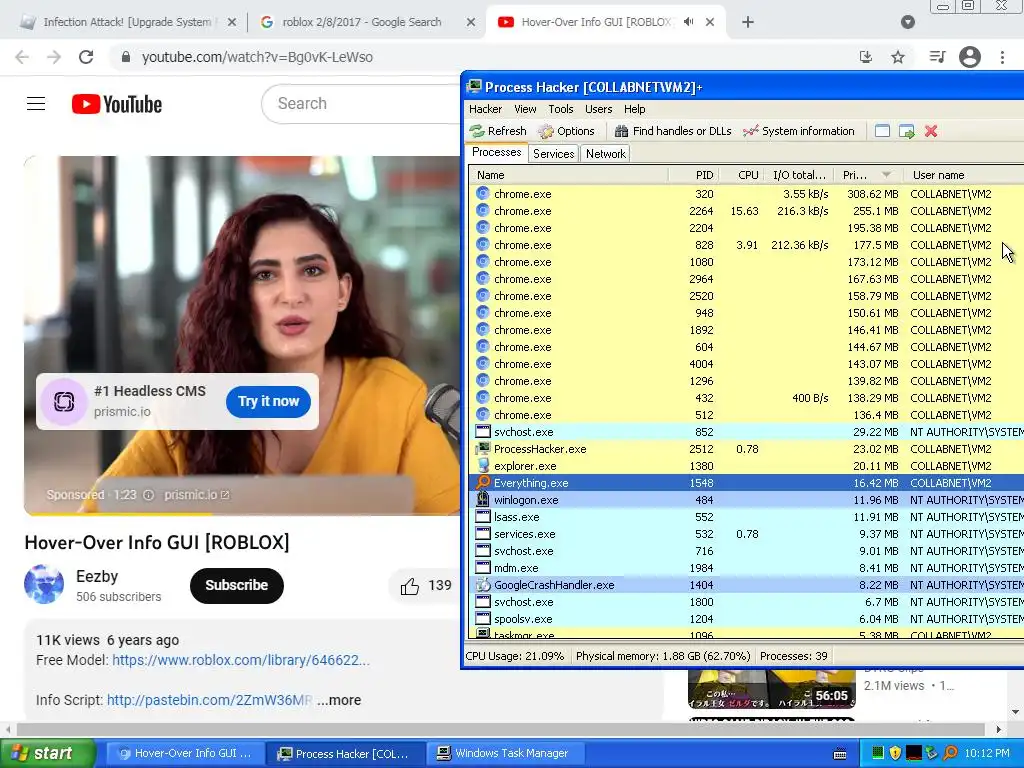The height and width of the screenshot is (768, 1024).
Task: Sort by the Name column header
Action: pos(568,175)
